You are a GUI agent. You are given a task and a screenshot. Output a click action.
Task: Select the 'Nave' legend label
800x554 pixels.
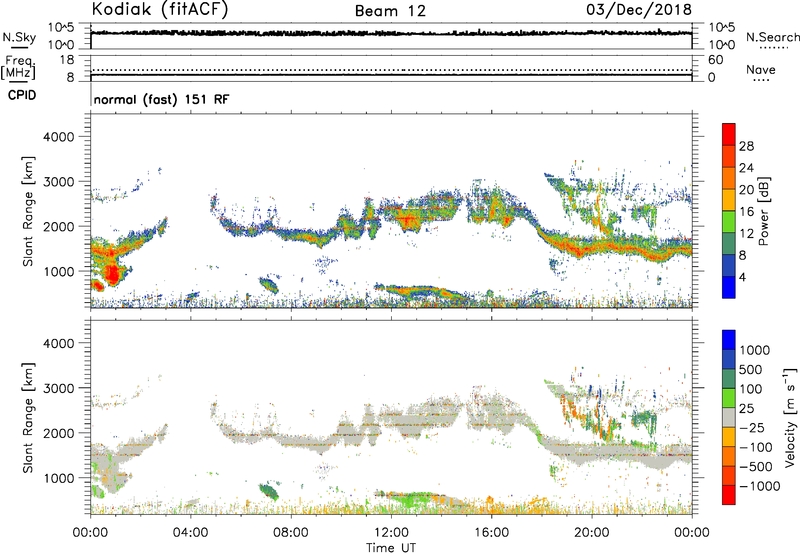761,70
